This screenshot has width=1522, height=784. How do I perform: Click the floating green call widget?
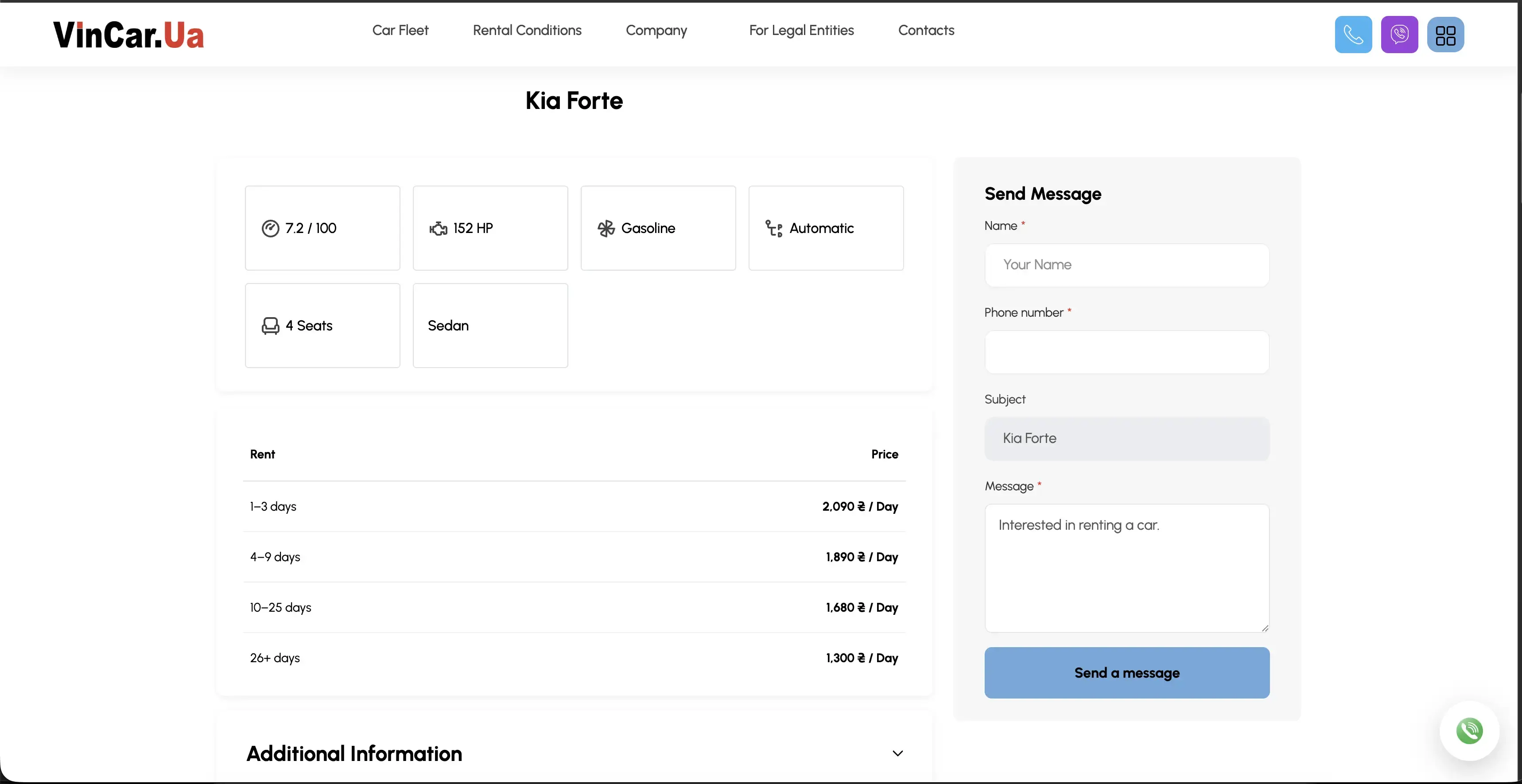click(1469, 731)
